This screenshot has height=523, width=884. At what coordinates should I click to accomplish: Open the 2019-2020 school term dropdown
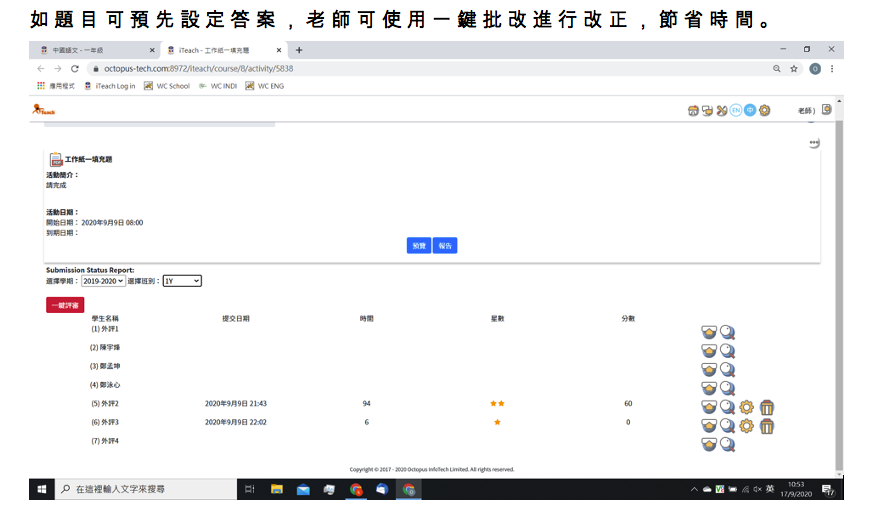[x=103, y=281]
